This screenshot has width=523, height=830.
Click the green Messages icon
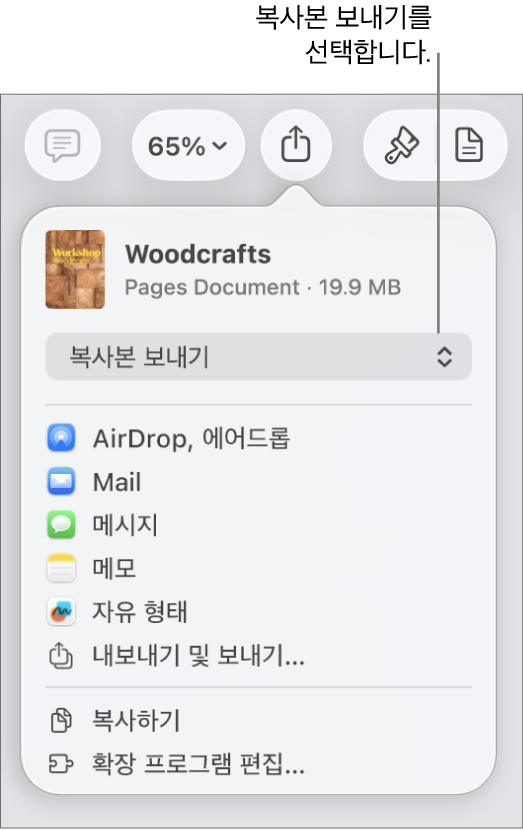[61, 525]
